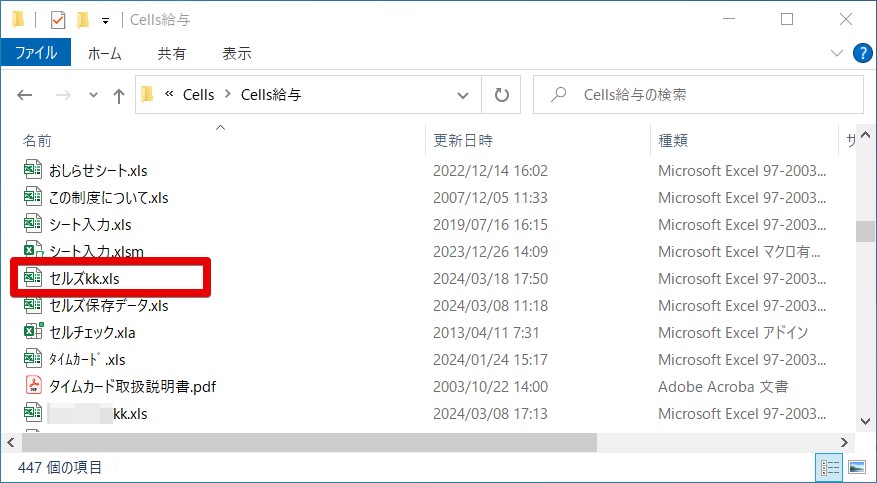The width and height of the screenshot is (877, 483).
Task: Click the PDF icon for タイムカード取扱説明書.pdf
Action: pos(33,386)
